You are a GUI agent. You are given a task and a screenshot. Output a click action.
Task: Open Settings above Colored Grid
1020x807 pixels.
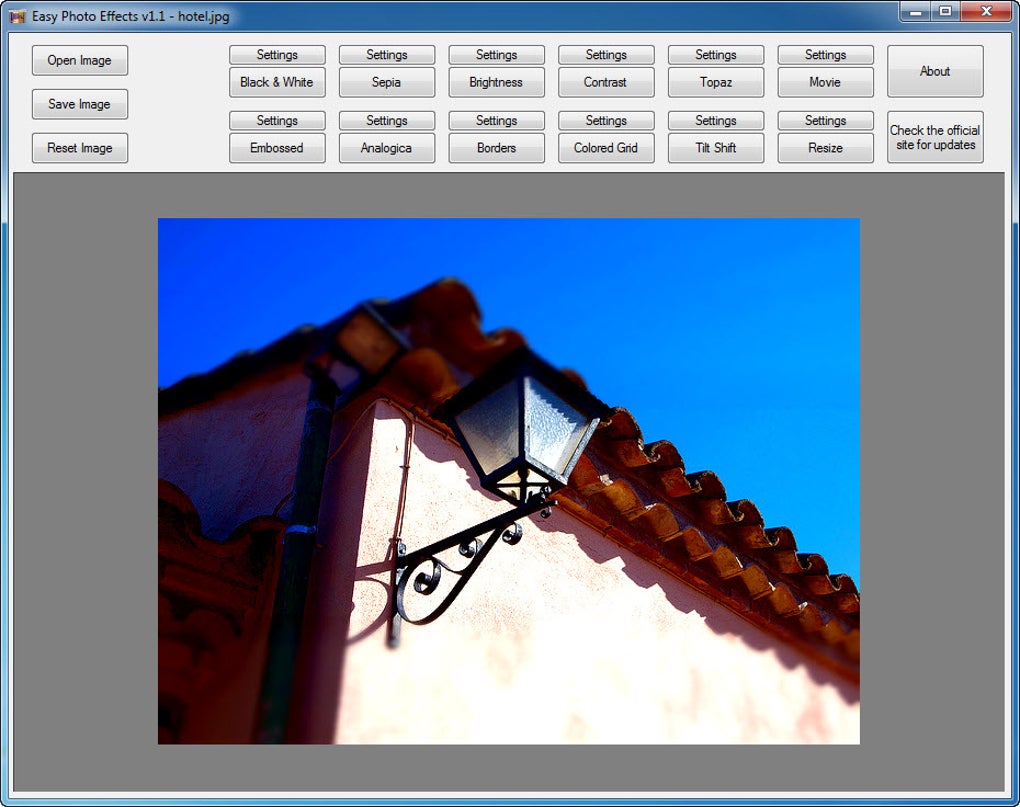click(606, 120)
